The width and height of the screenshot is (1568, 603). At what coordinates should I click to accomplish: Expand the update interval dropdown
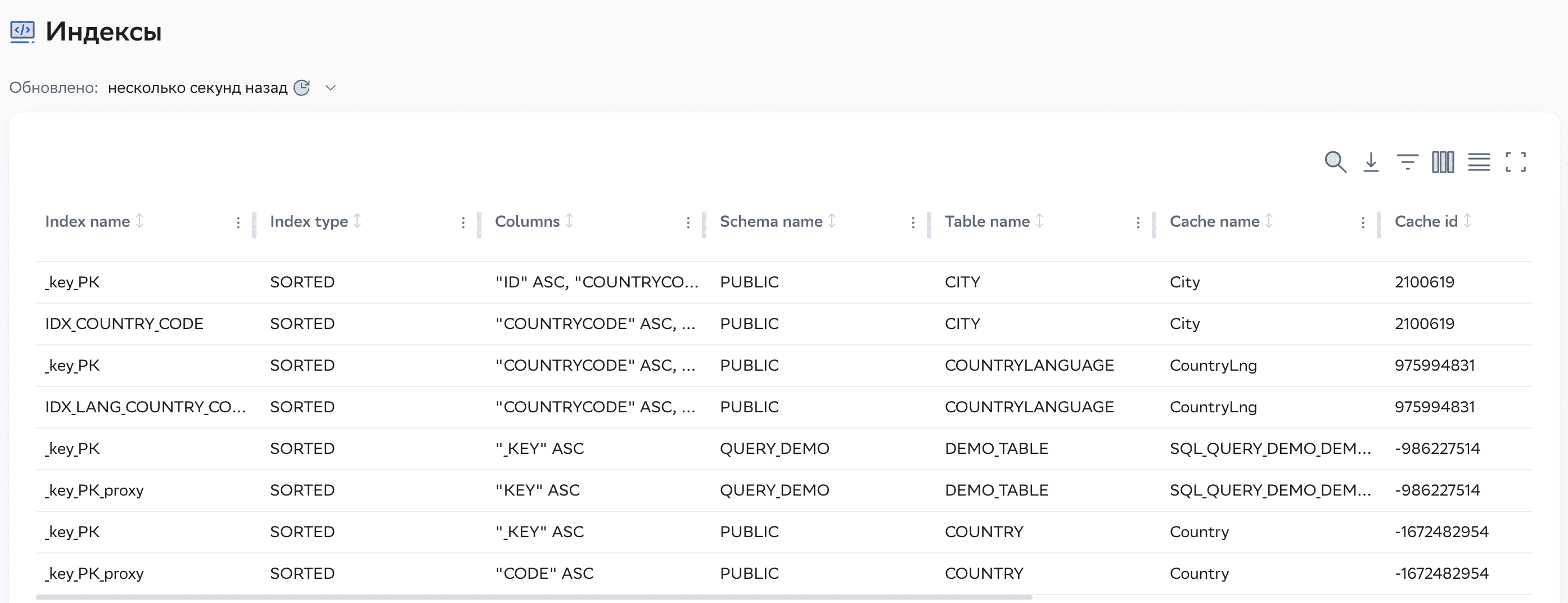click(331, 88)
